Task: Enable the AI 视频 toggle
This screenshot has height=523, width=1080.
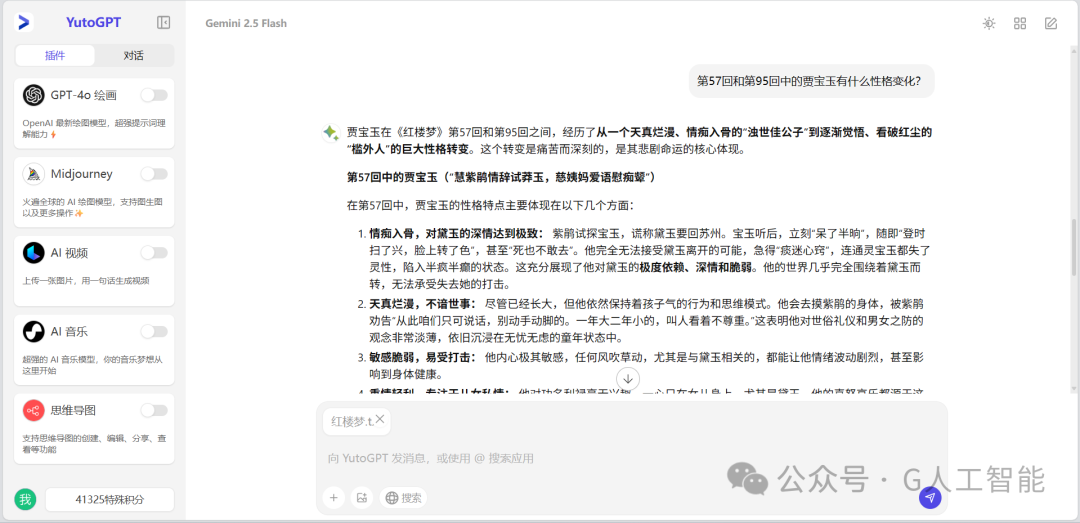Action: tap(154, 253)
